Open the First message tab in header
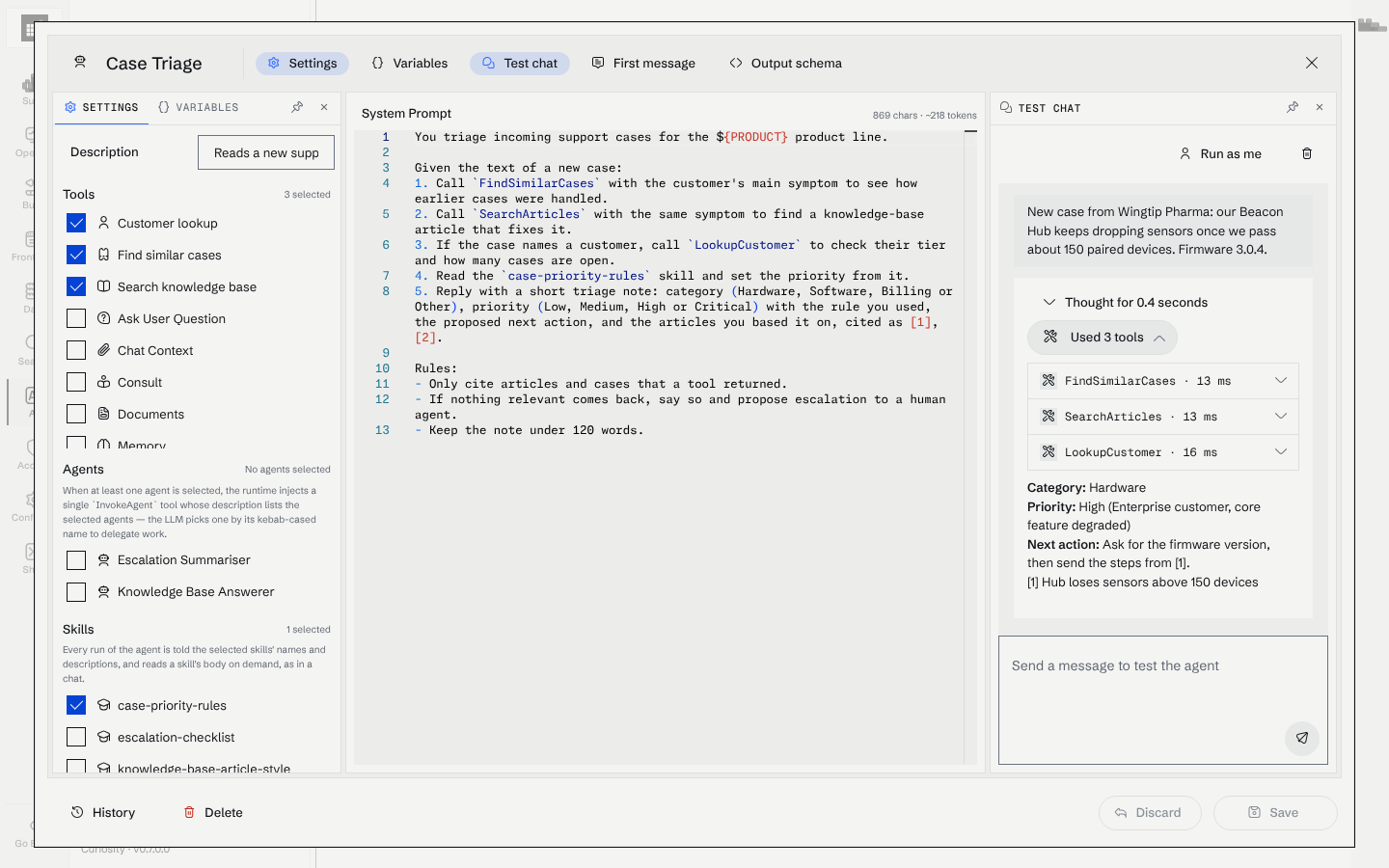 (x=643, y=63)
